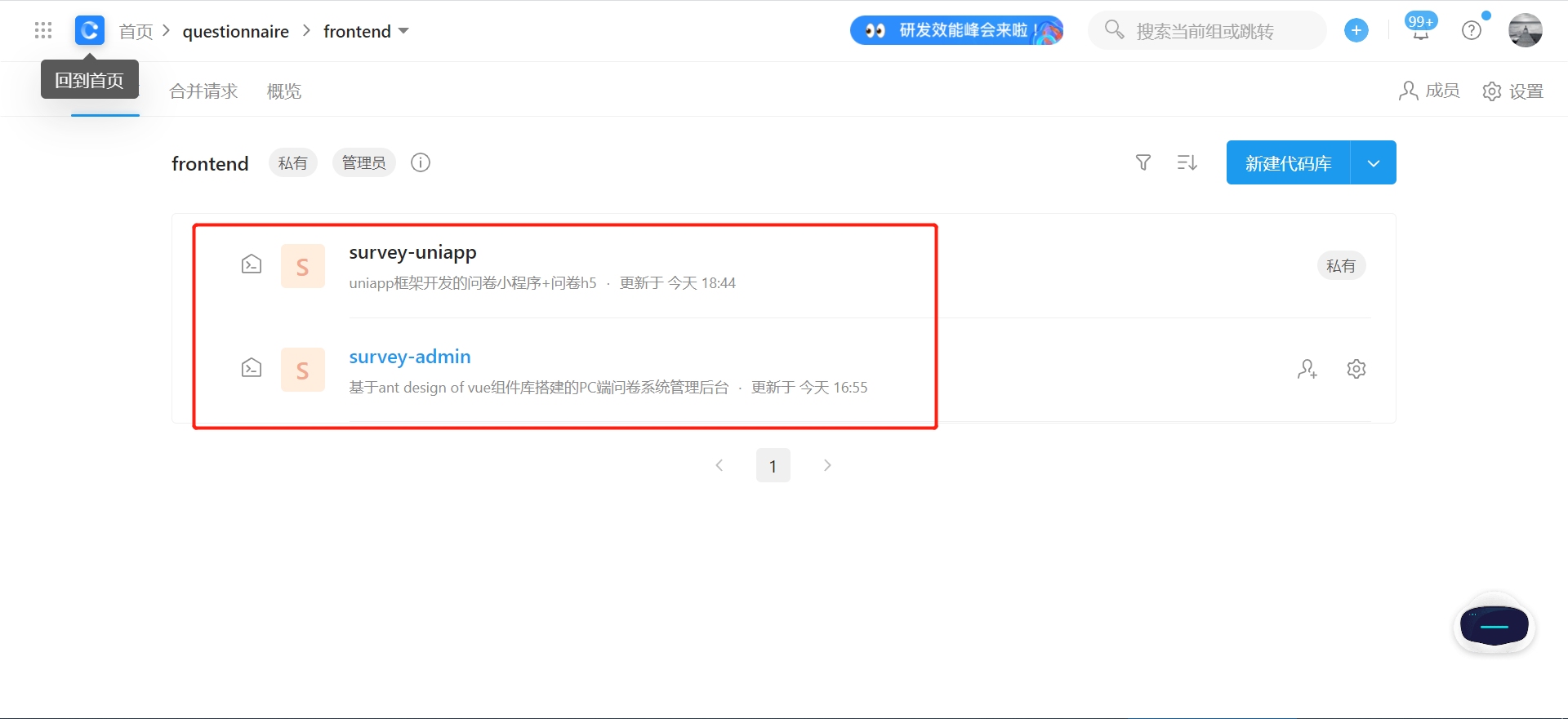Open survey-admin repository link
Screen dimensions: 1568x719
[x=410, y=357]
